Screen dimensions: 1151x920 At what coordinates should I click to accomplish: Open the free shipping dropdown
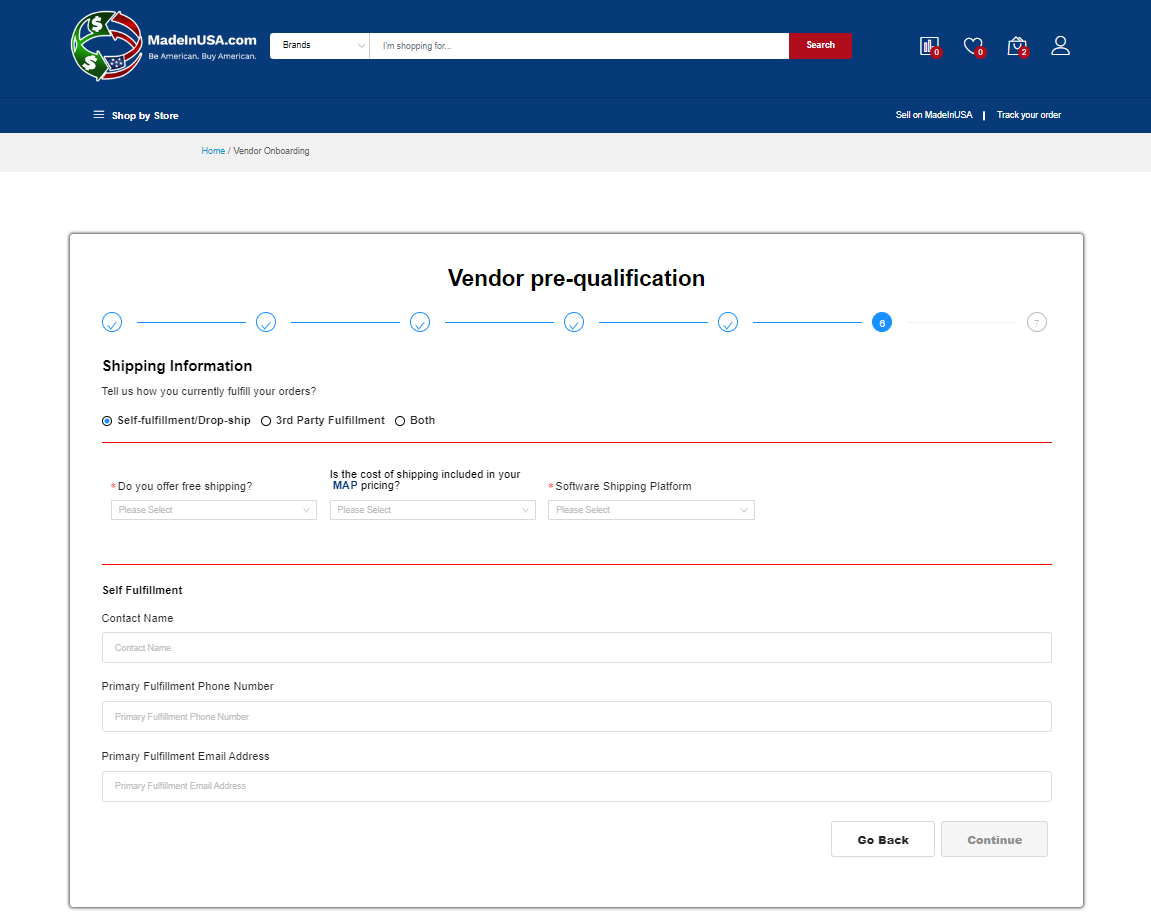coord(214,510)
